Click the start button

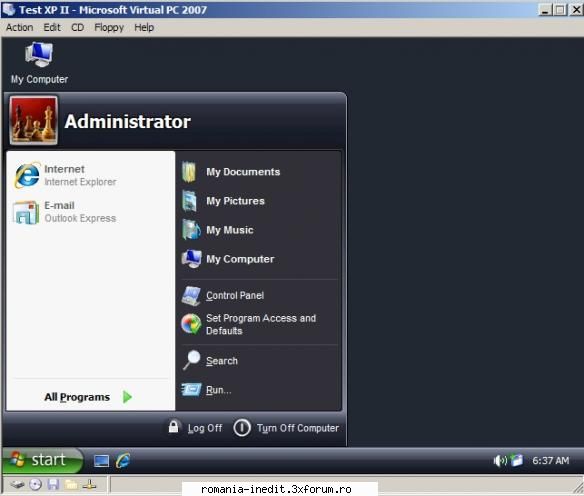pos(42,460)
